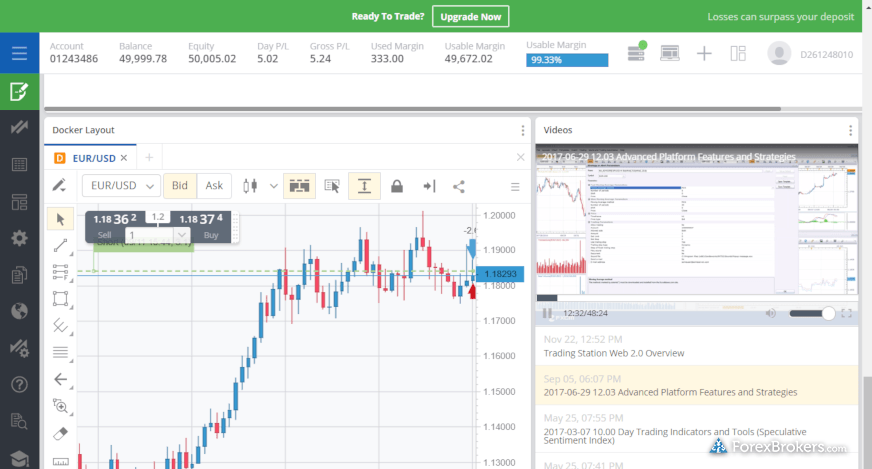Enter fullscreen video mode

click(x=846, y=313)
